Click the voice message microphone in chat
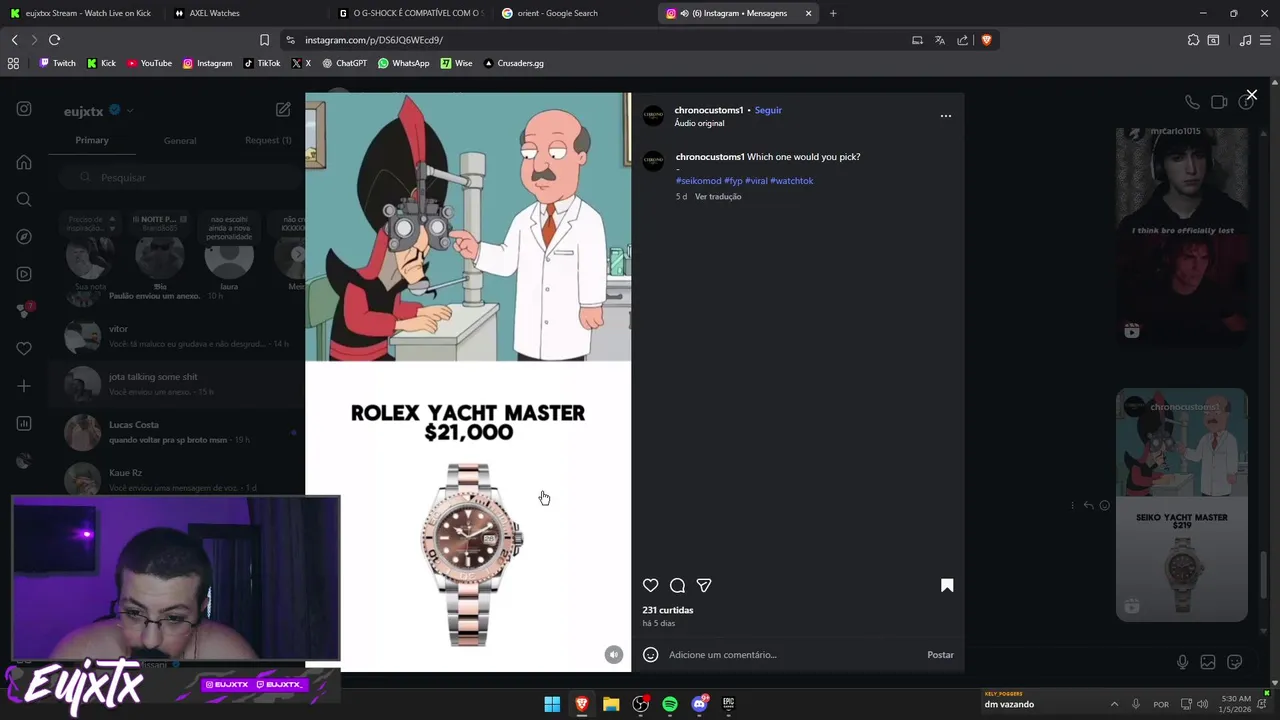 1182,662
